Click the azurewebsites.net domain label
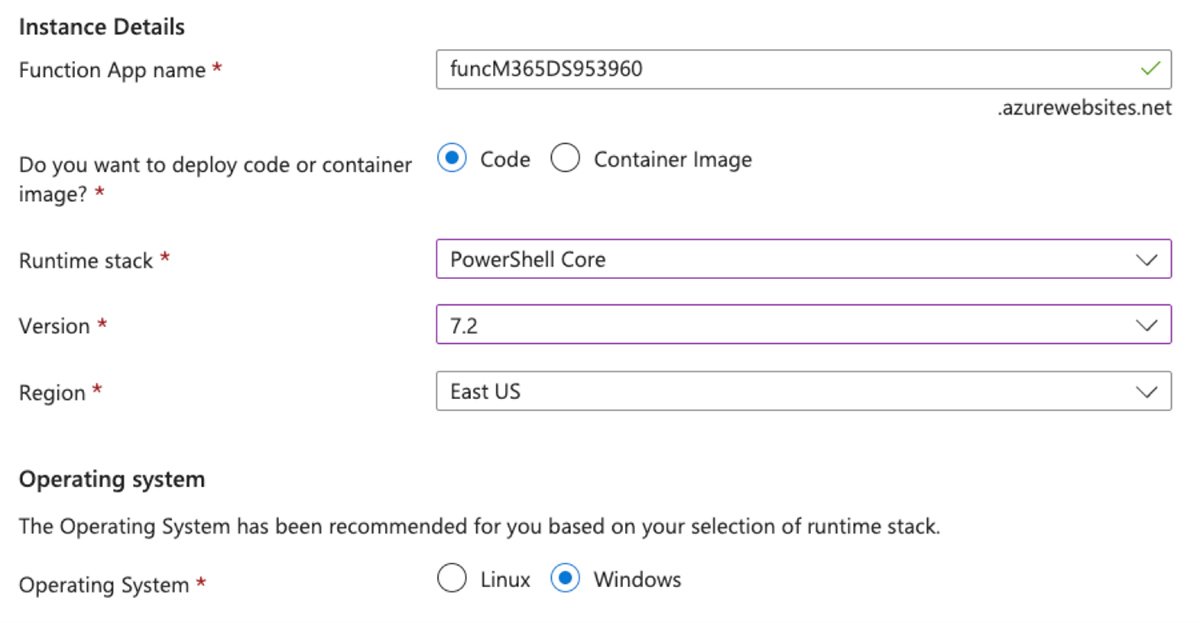1200x623 pixels. pos(1083,108)
